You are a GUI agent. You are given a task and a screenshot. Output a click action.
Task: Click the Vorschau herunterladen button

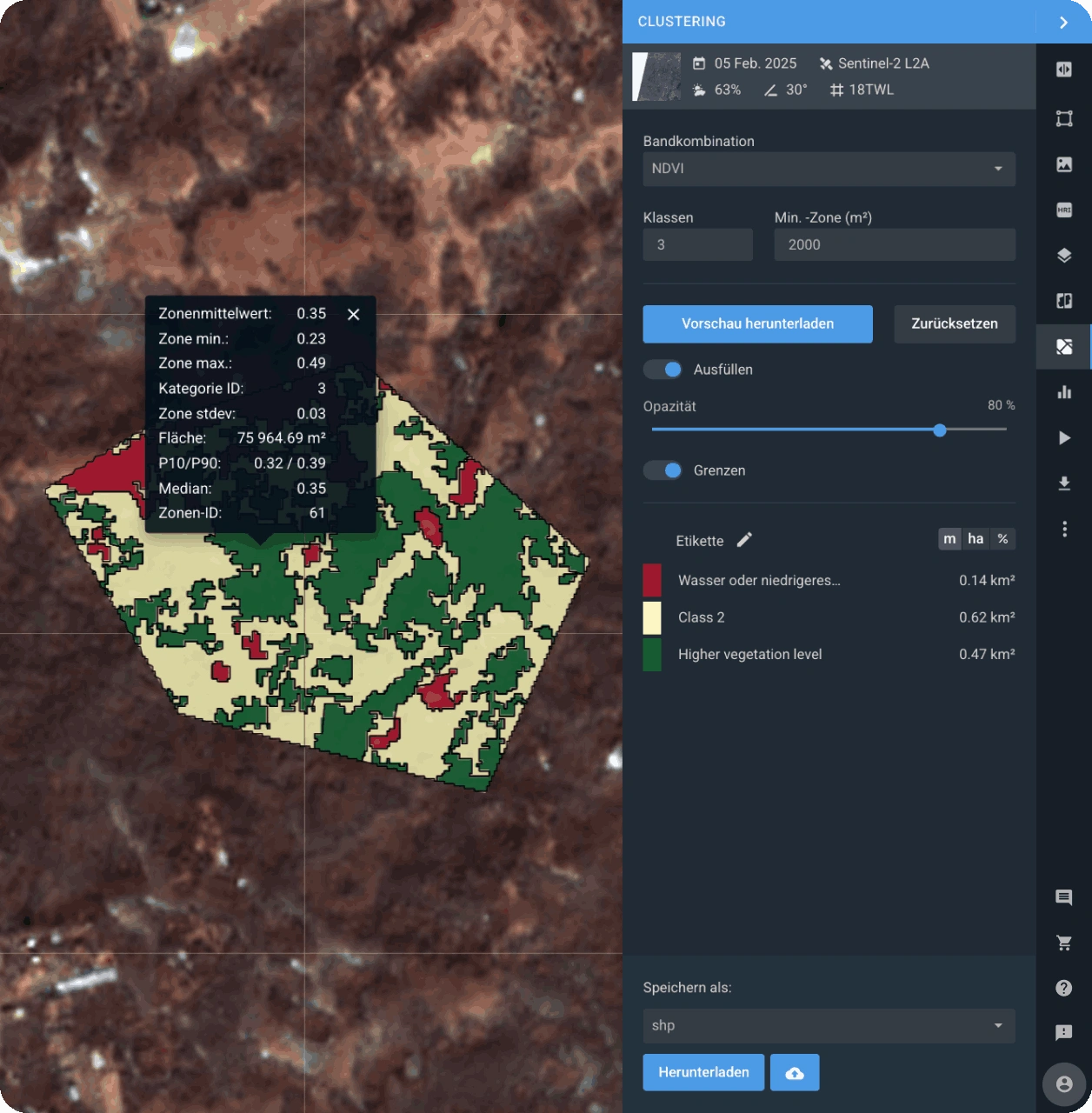[x=757, y=324]
